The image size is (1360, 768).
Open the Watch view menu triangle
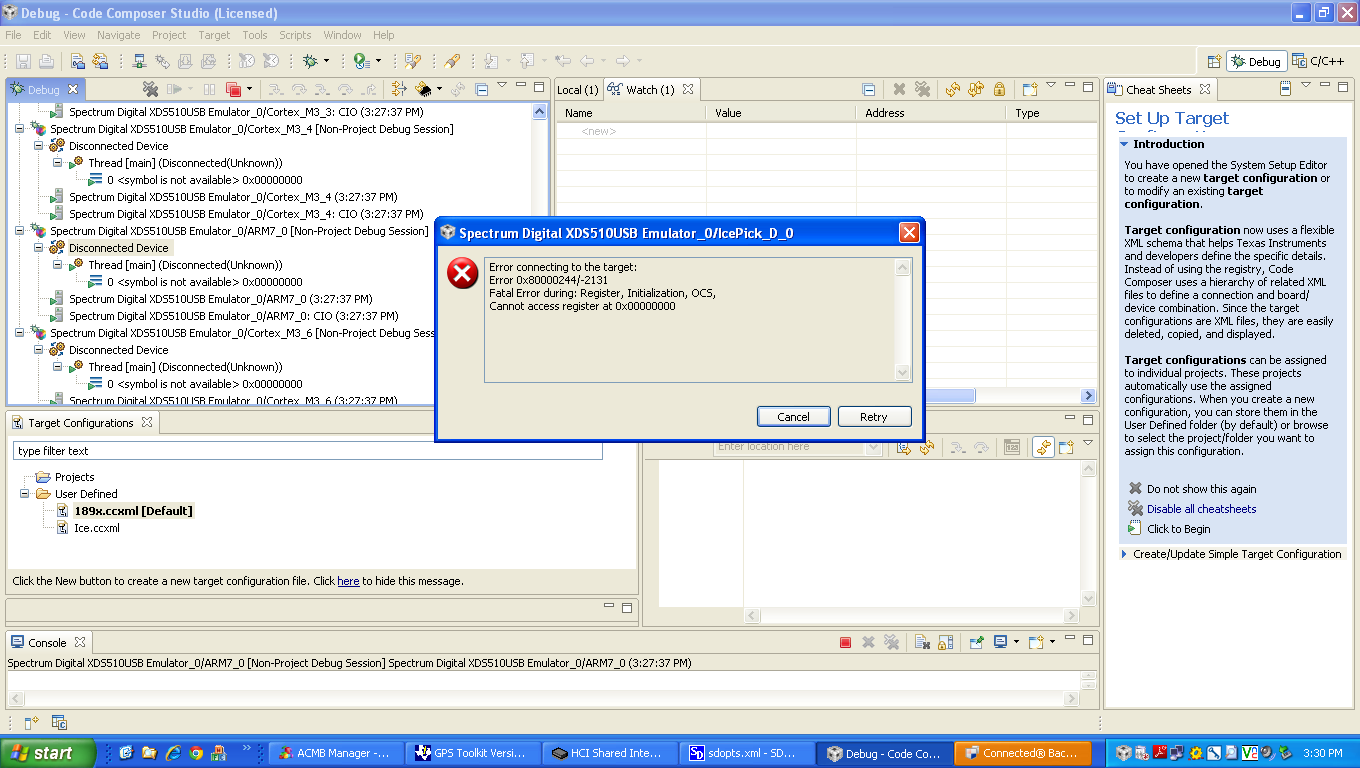[x=1051, y=86]
